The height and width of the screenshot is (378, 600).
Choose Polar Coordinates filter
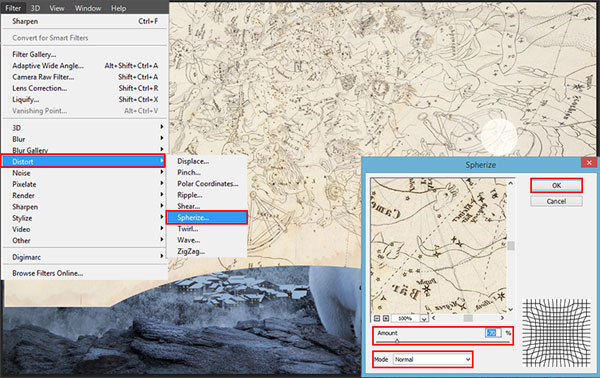pyautogui.click(x=207, y=184)
